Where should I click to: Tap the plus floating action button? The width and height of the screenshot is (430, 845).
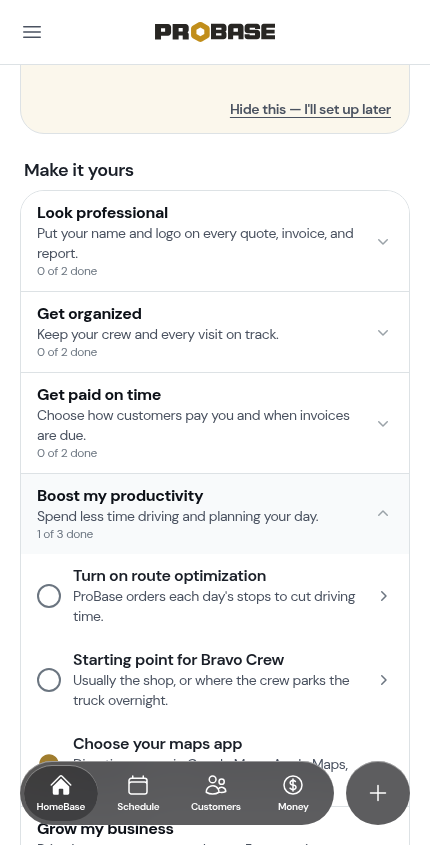coord(378,793)
